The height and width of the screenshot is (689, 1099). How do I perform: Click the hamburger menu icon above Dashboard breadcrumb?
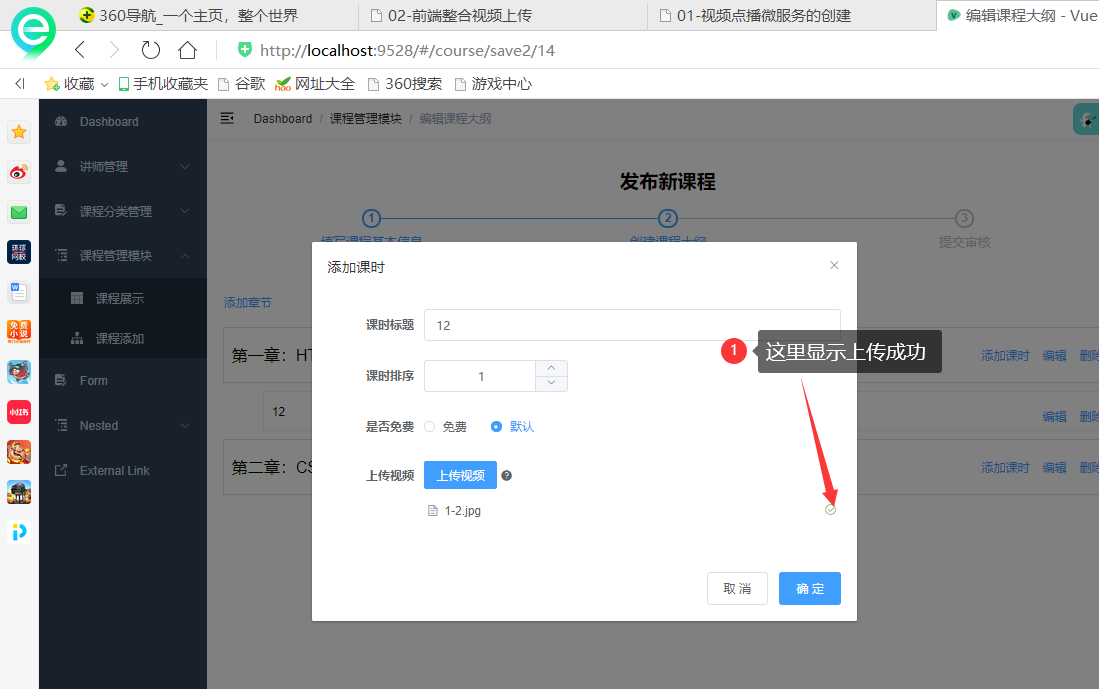point(227,117)
